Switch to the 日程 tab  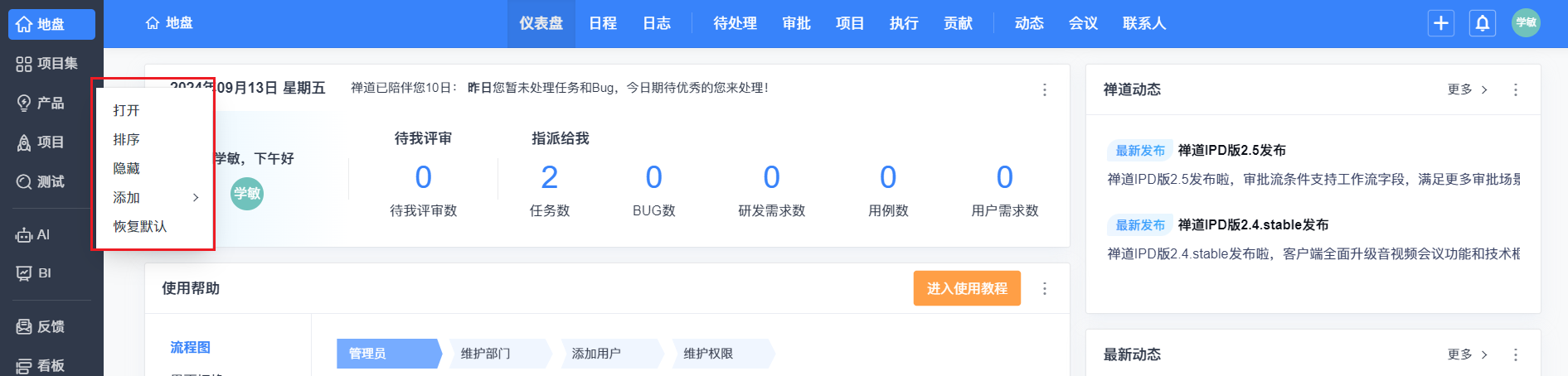tap(603, 23)
